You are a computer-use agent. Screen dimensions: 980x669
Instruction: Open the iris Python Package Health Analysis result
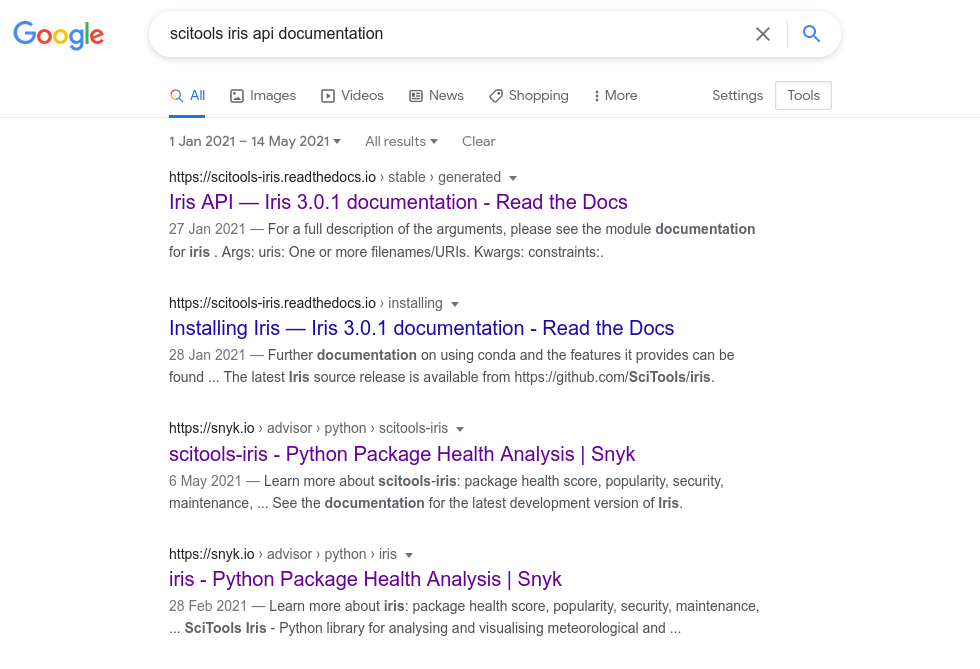(365, 579)
